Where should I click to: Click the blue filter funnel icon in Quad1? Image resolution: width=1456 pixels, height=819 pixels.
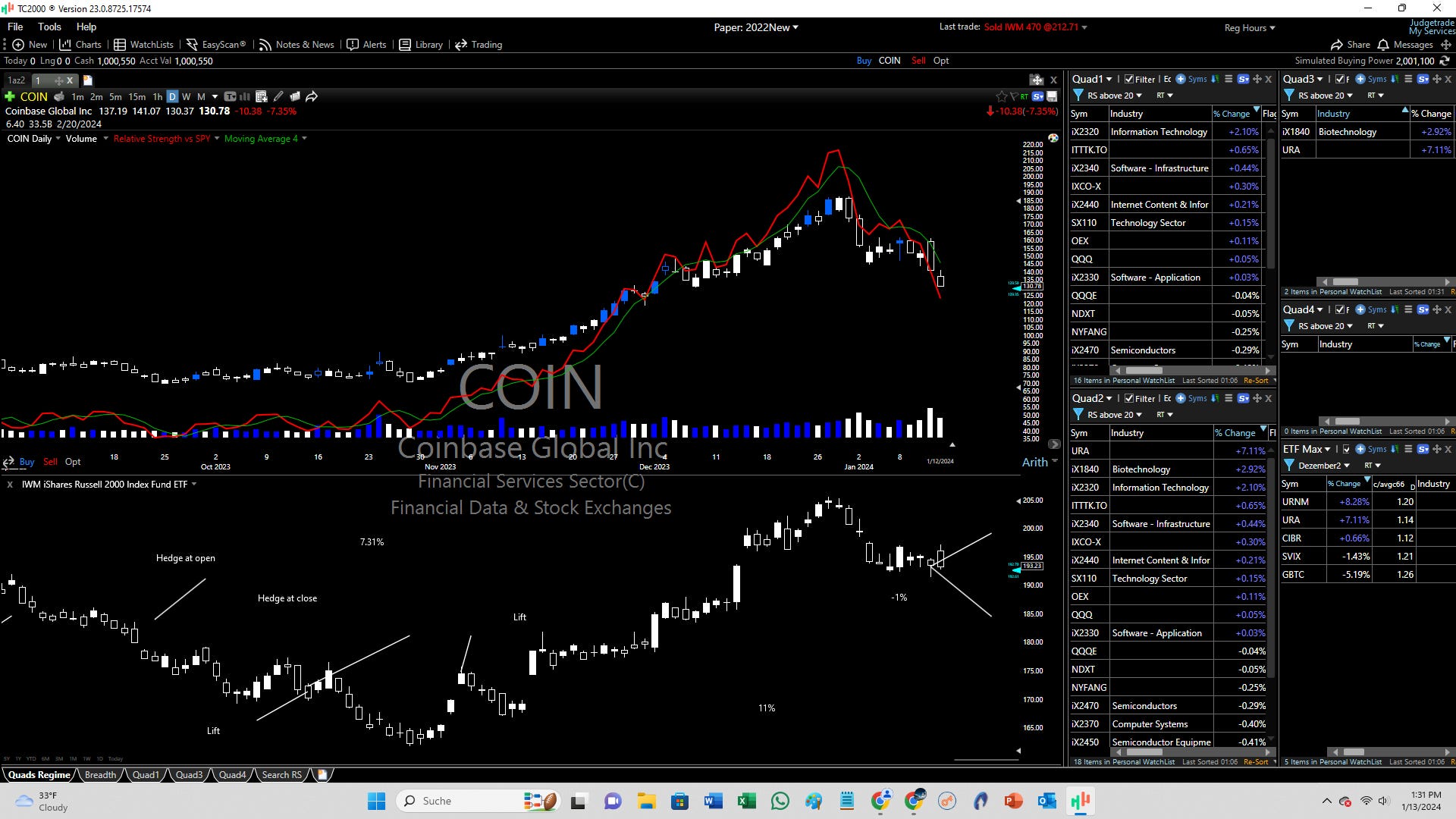point(1078,96)
